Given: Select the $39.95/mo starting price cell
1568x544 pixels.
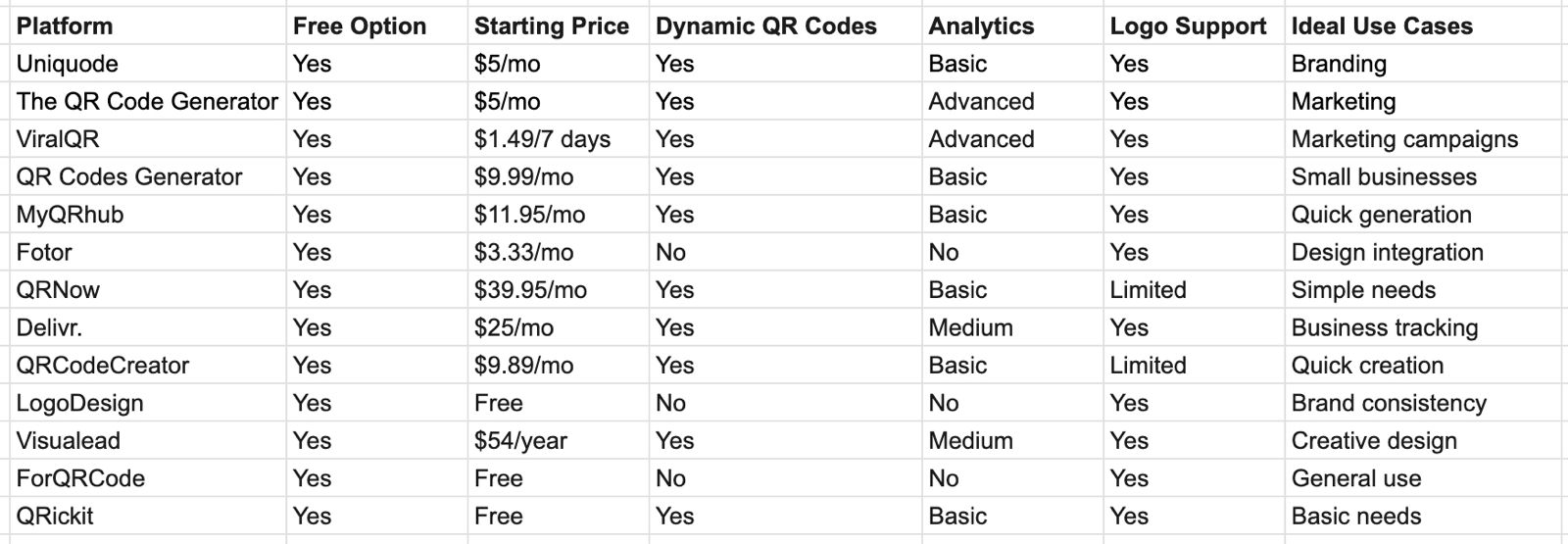Looking at the screenshot, I should [530, 290].
